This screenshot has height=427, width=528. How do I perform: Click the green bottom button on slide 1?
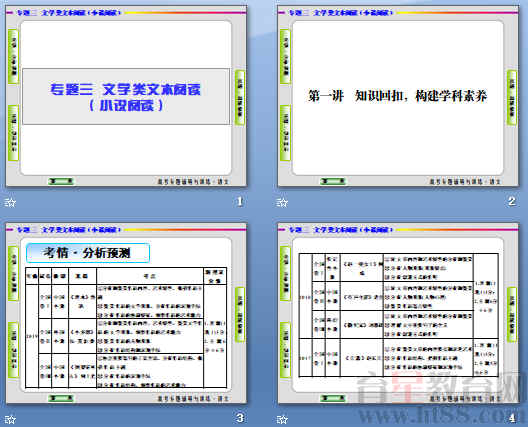tap(61, 181)
